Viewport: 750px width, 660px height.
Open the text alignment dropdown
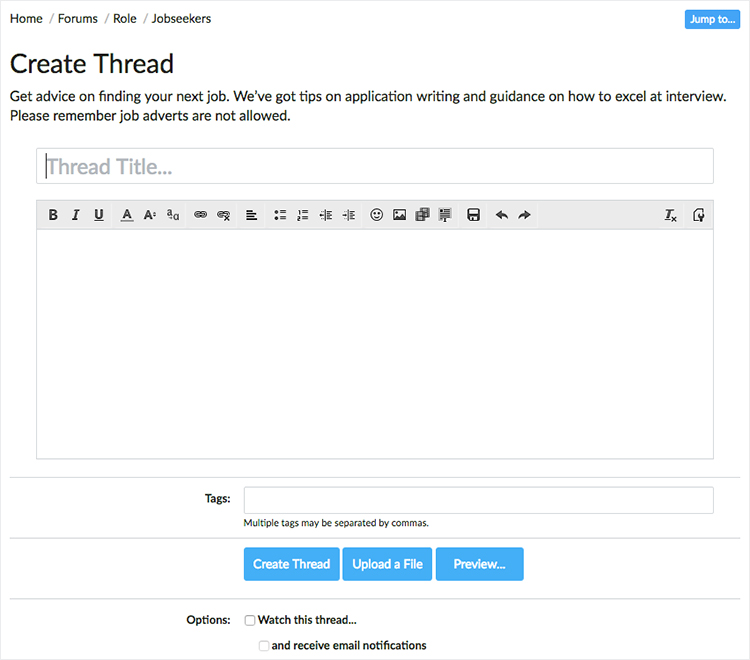pyautogui.click(x=252, y=215)
